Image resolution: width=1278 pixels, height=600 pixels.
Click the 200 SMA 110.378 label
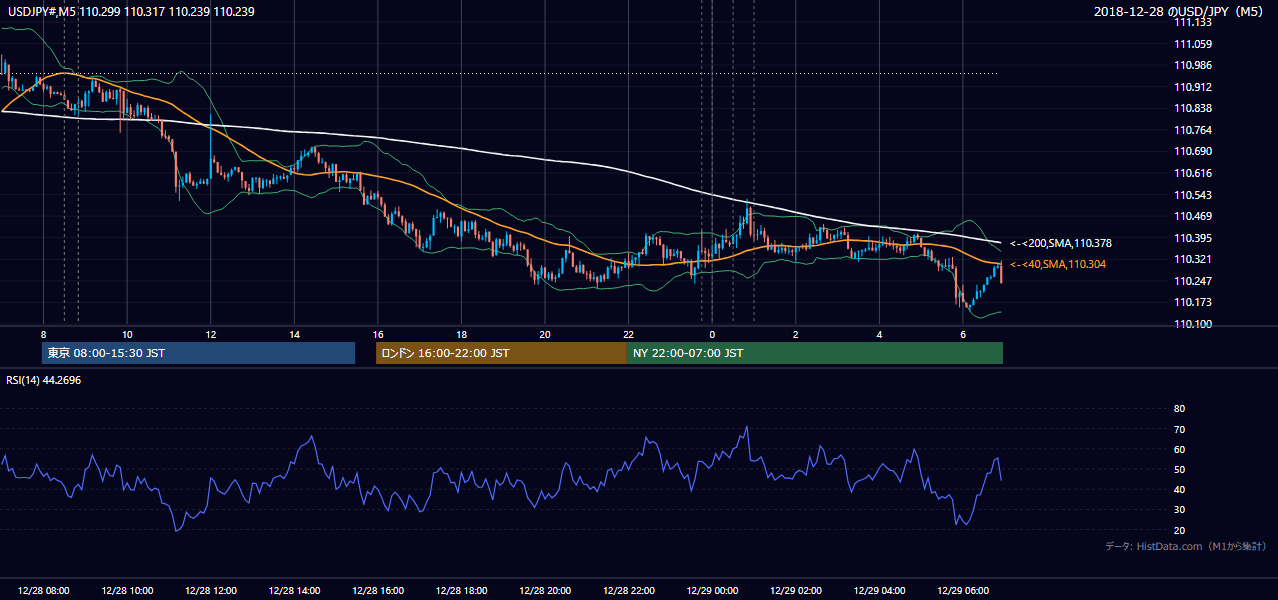pyautogui.click(x=1061, y=243)
